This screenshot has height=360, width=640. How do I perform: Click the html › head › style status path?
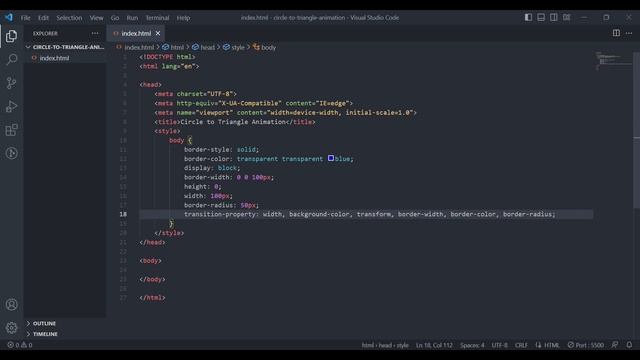(x=385, y=345)
